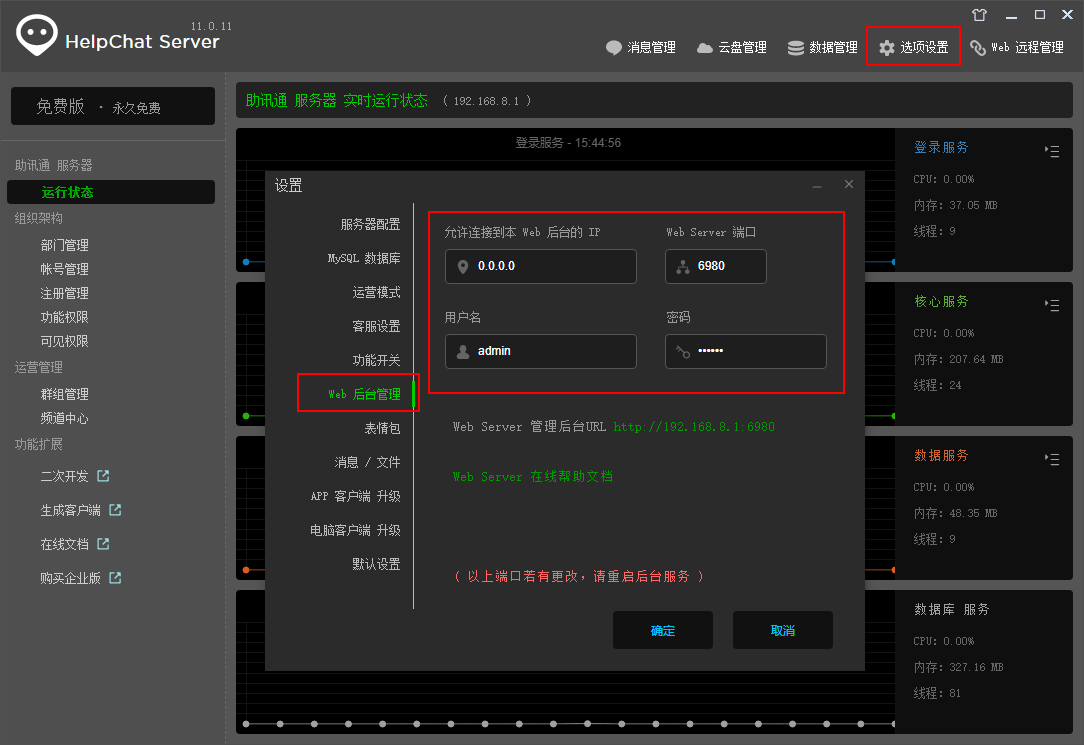Click the HelpChat Server logo icon
This screenshot has width=1084, height=745.
tap(36, 35)
